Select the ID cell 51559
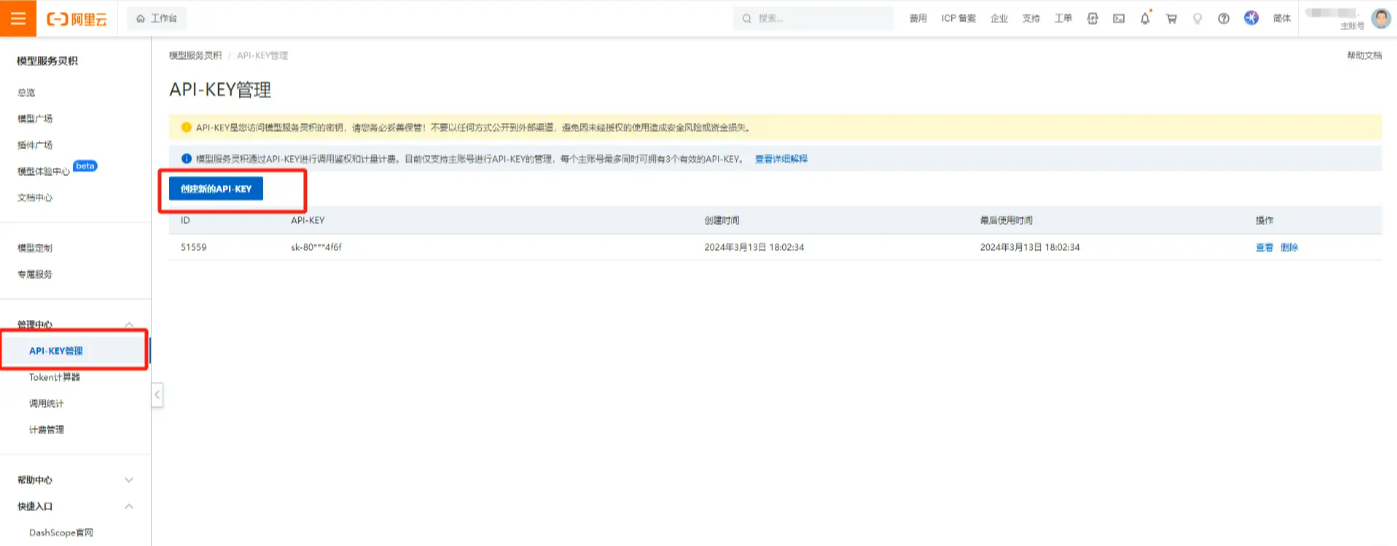Image resolution: width=1397 pixels, height=546 pixels. [x=194, y=247]
